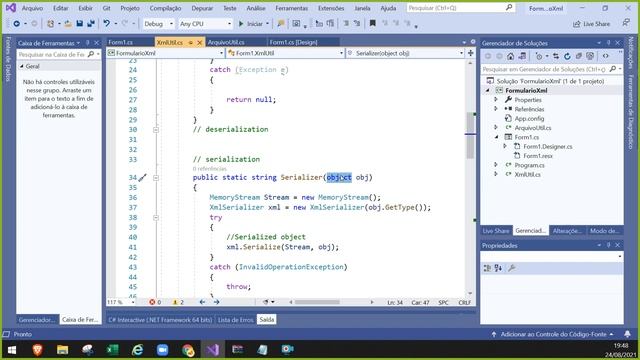This screenshot has width=640, height=360.
Task: Click the wrench Property Pages icon
Action: (x=511, y=268)
